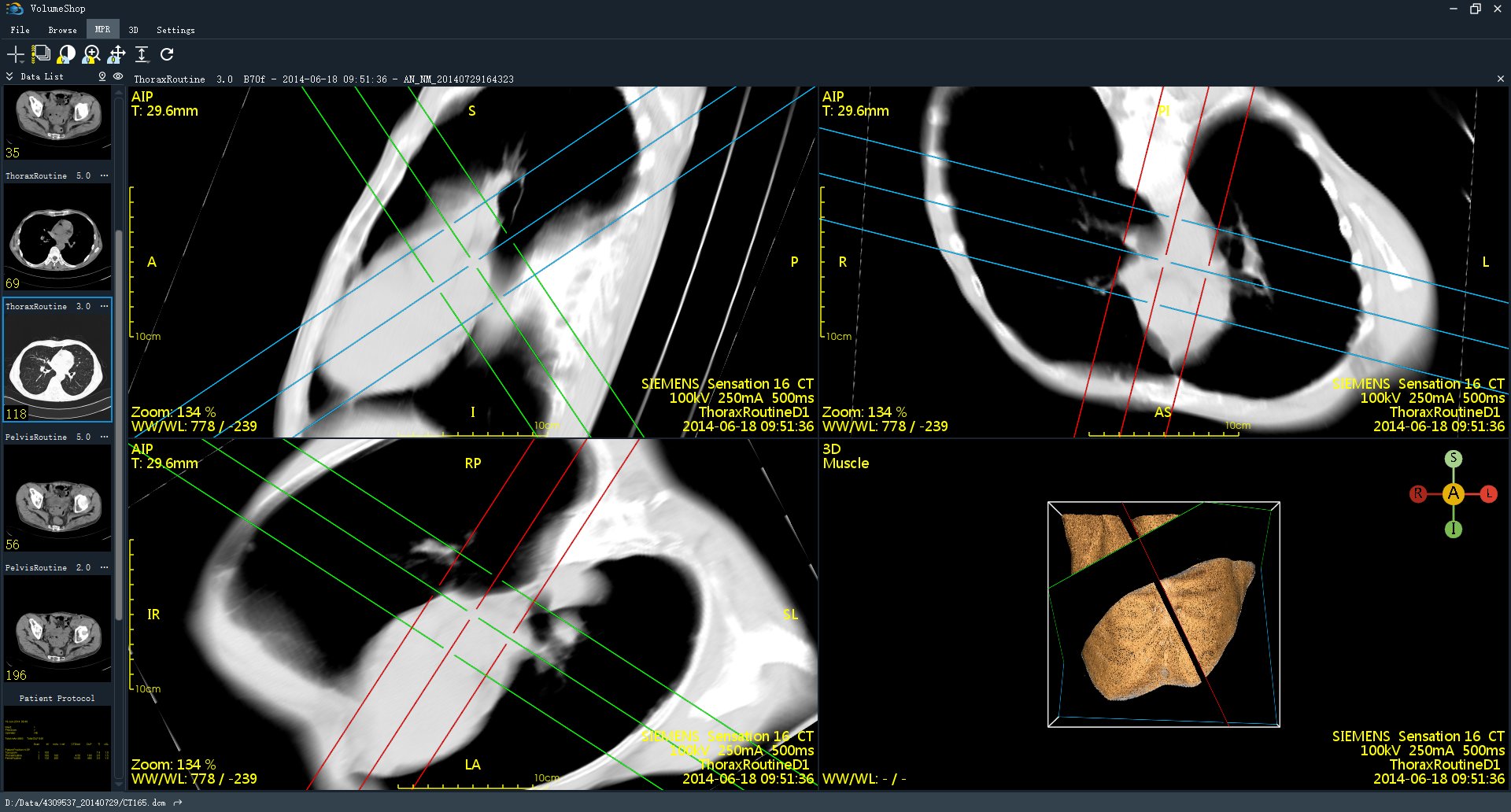This screenshot has width=1511, height=812.
Task: Open the File menu
Action: click(x=20, y=30)
